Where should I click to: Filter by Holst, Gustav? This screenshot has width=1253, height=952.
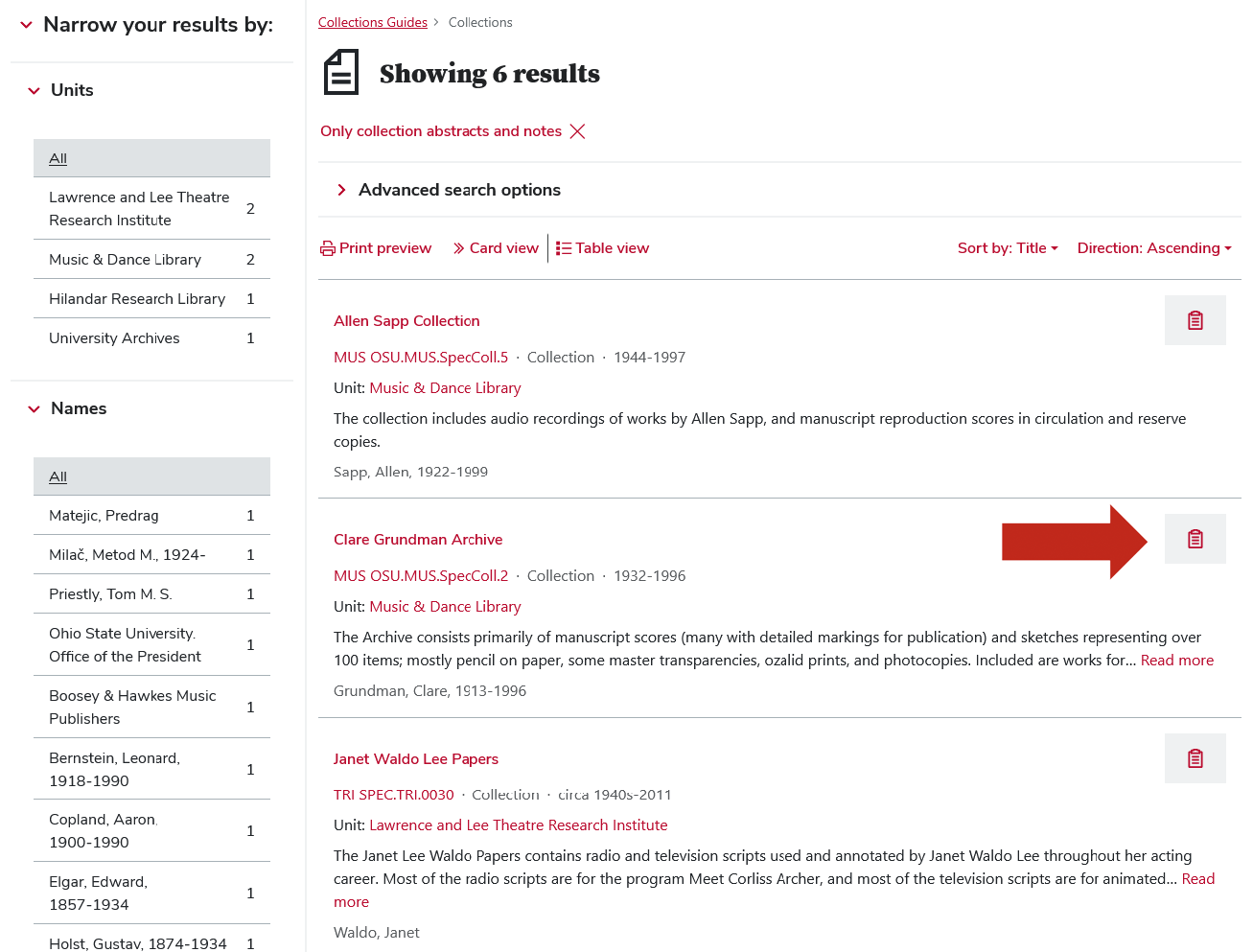click(151, 943)
